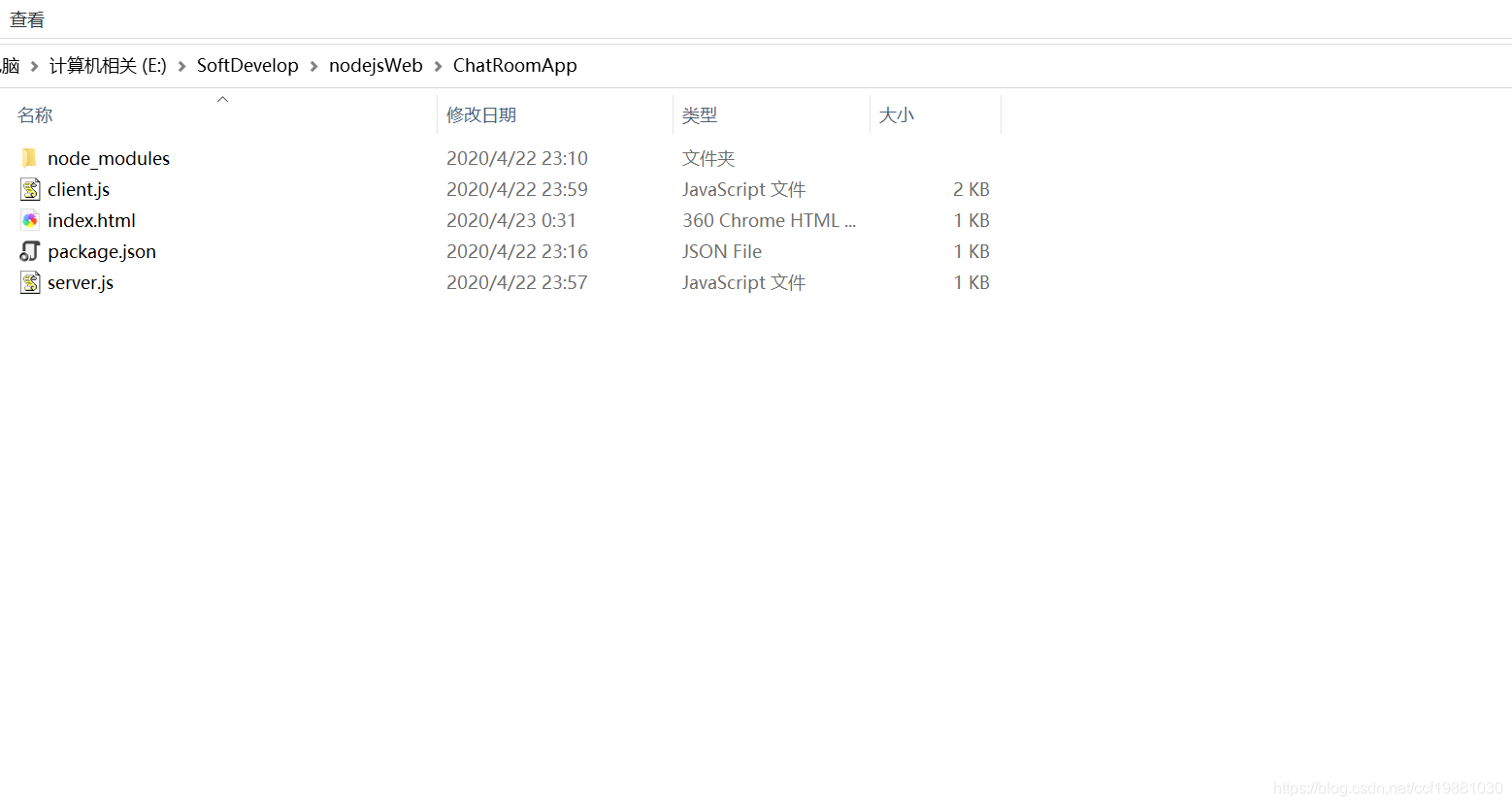Select the node_modules file name
Viewport: 1512px width, 806px height.
109,158
